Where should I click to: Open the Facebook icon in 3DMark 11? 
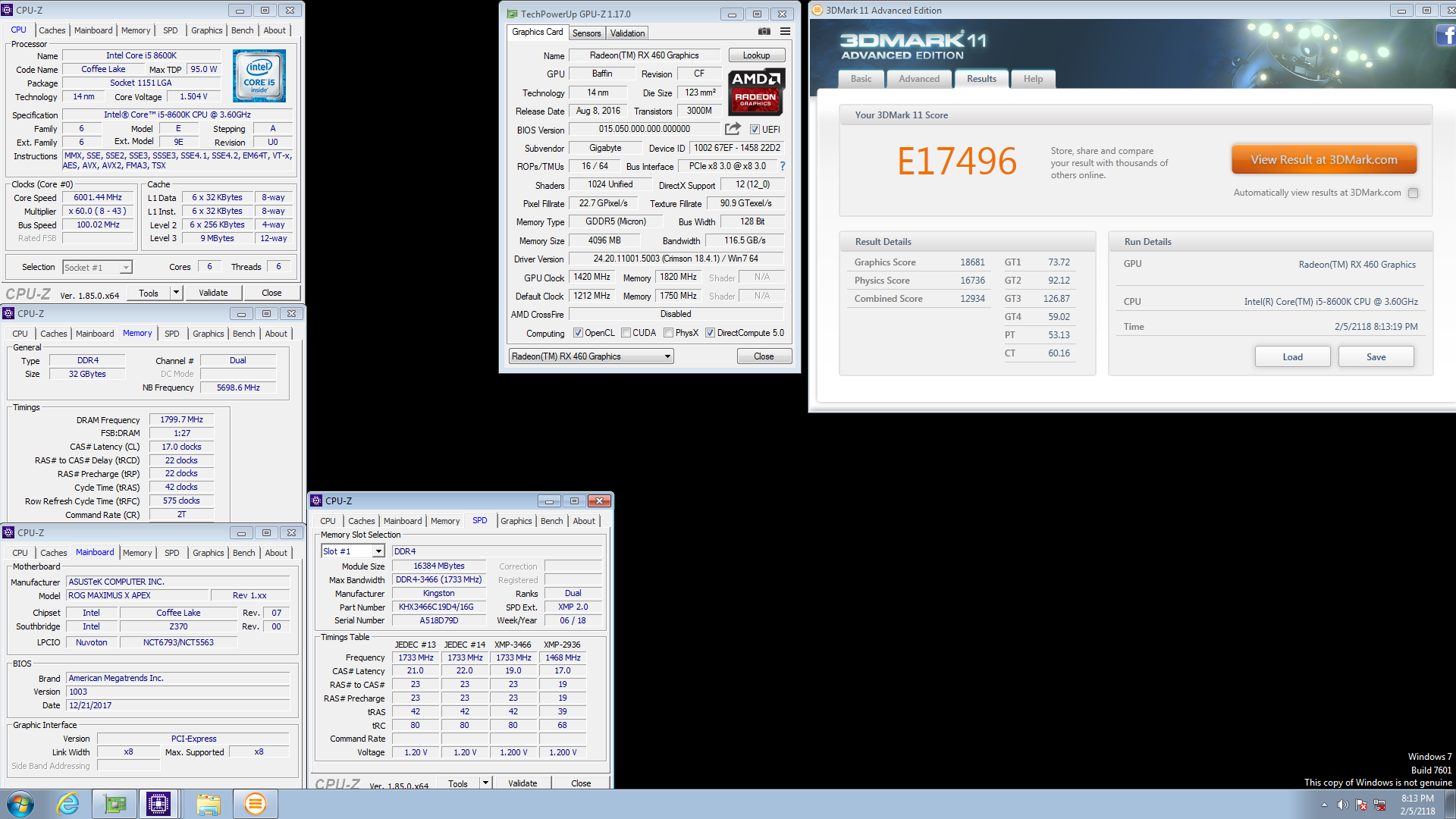pyautogui.click(x=1446, y=35)
